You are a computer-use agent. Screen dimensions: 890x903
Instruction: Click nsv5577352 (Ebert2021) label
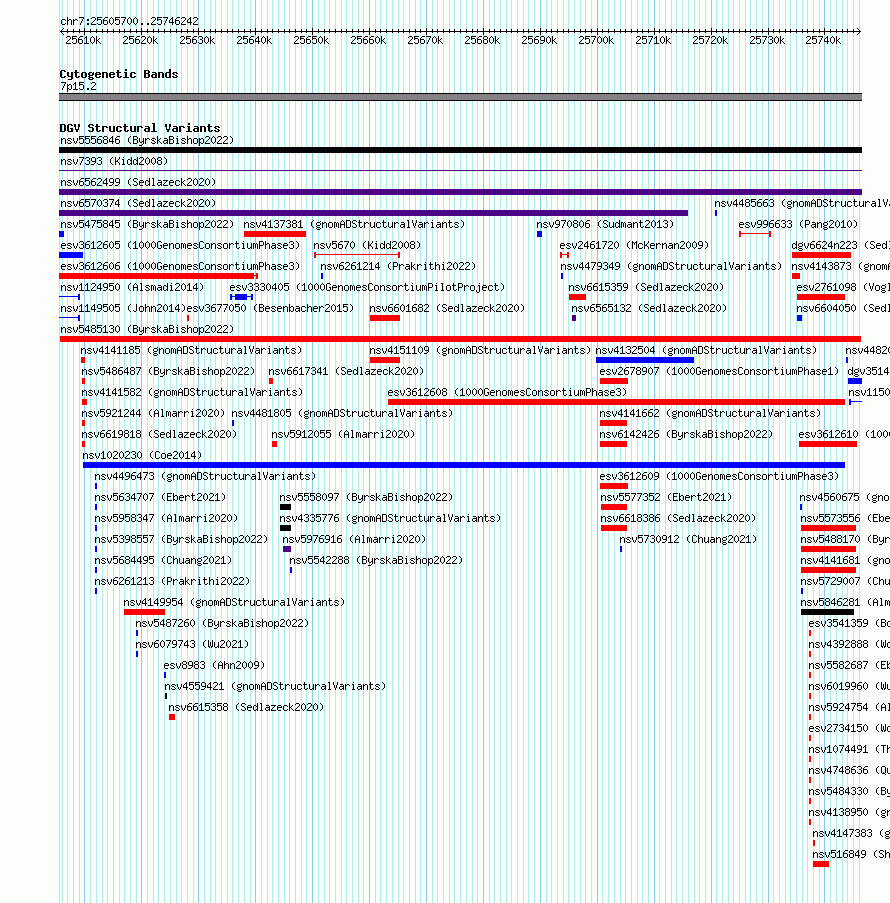666,498
